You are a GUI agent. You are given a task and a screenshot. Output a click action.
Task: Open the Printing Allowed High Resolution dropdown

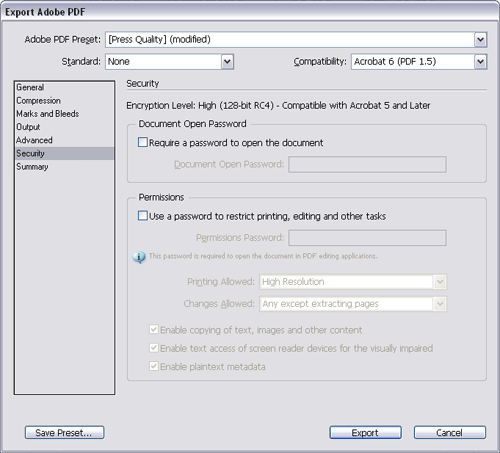(353, 282)
